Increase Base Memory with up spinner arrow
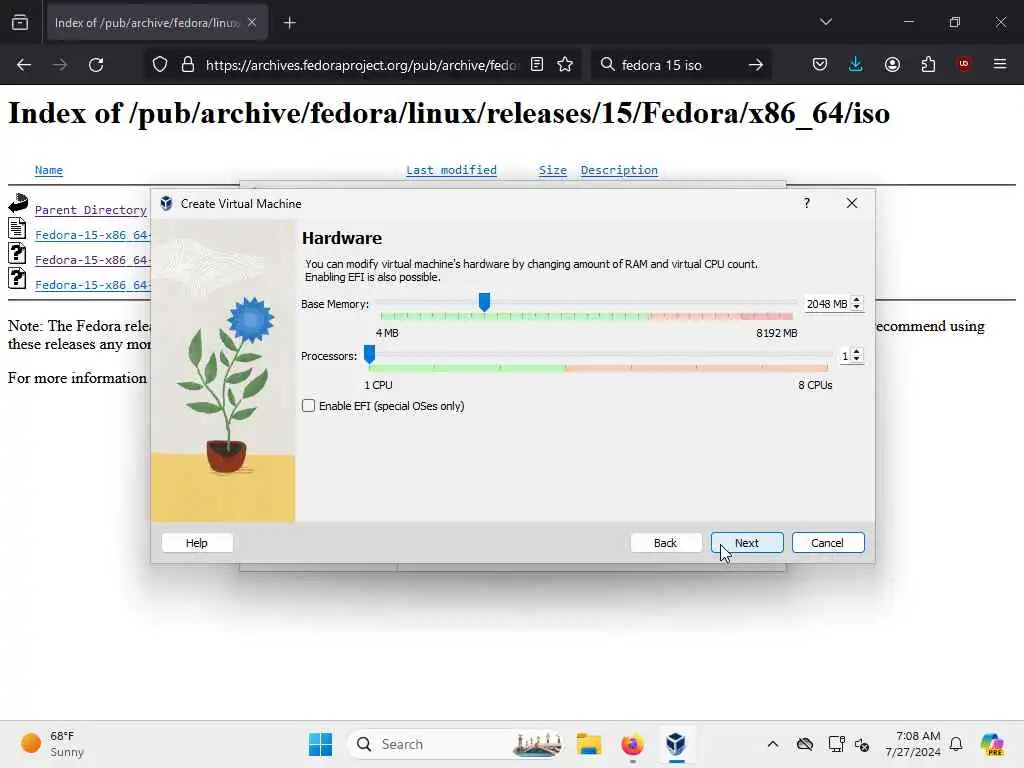Image resolution: width=1024 pixels, height=768 pixels. pos(857,300)
